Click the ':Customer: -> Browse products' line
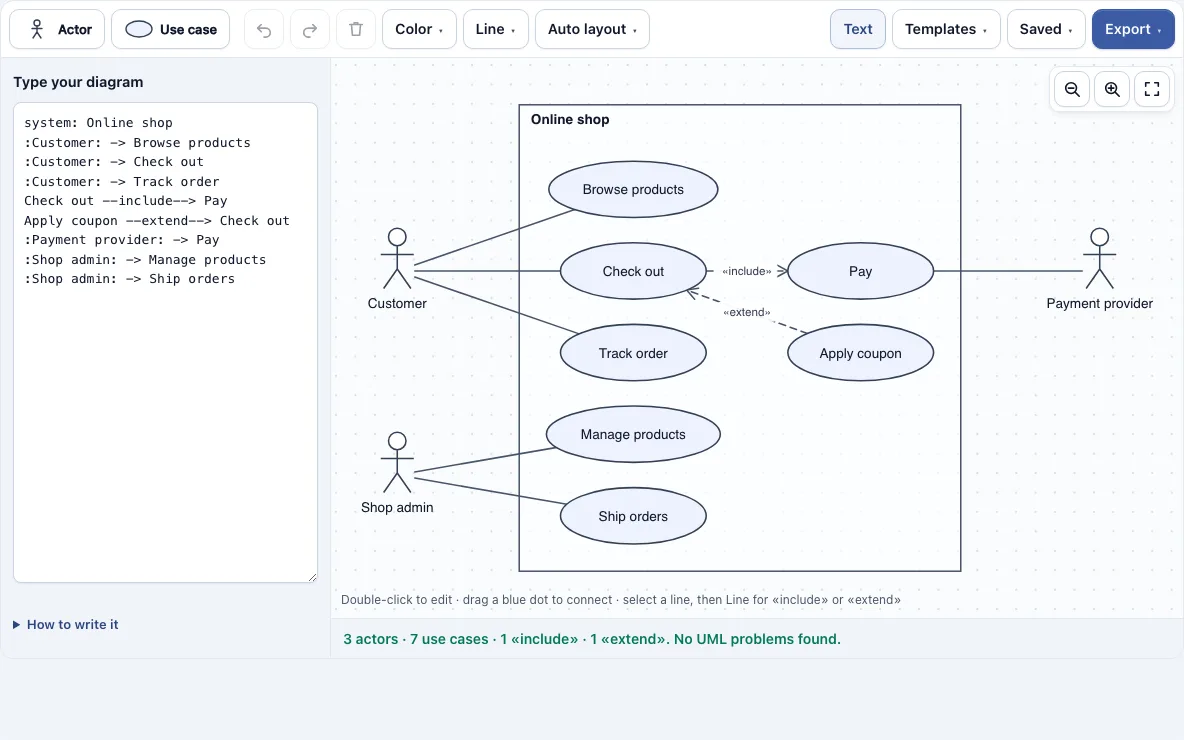This screenshot has width=1184, height=740. coord(137,142)
